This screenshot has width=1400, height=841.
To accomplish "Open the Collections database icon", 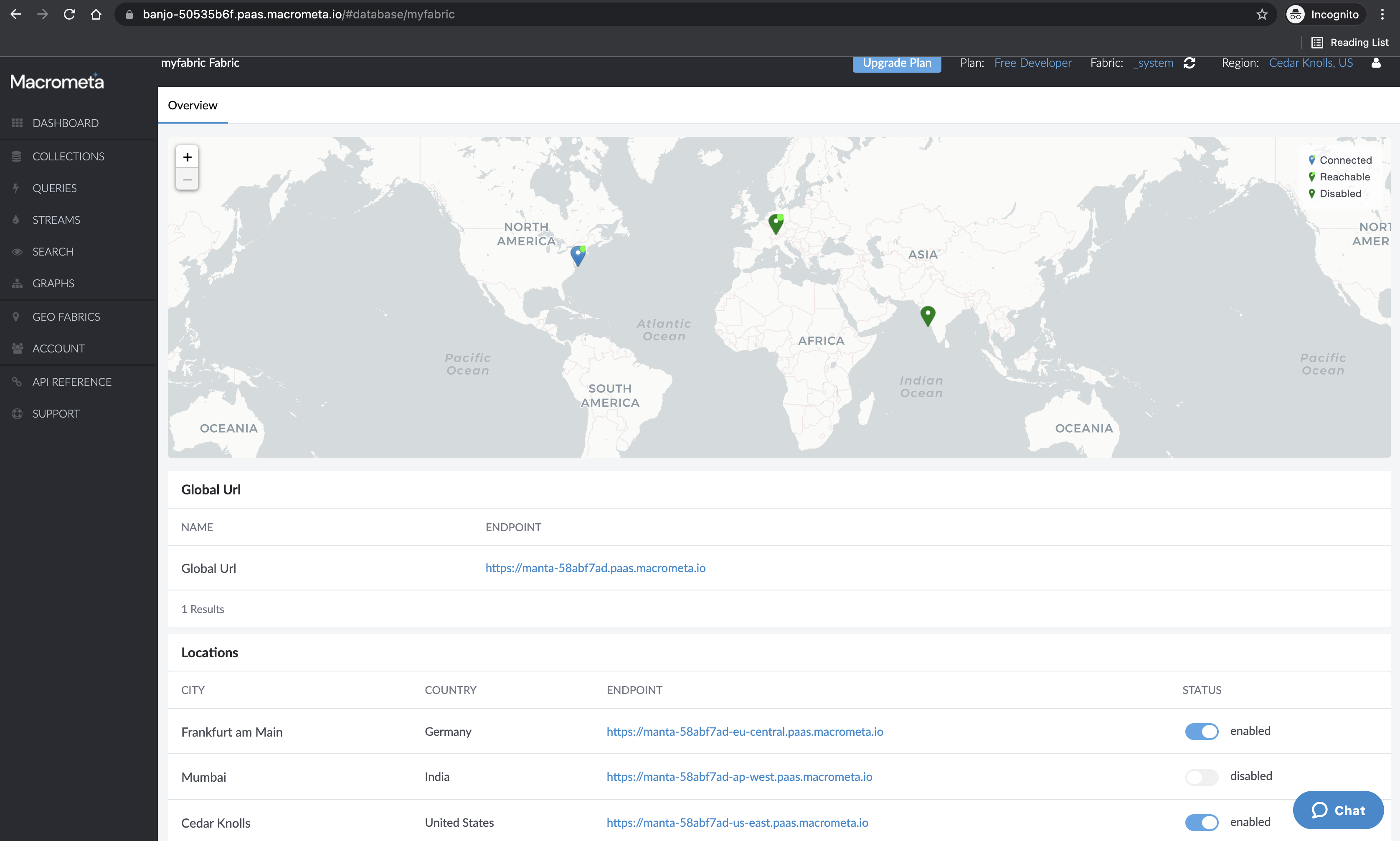I will (16, 157).
